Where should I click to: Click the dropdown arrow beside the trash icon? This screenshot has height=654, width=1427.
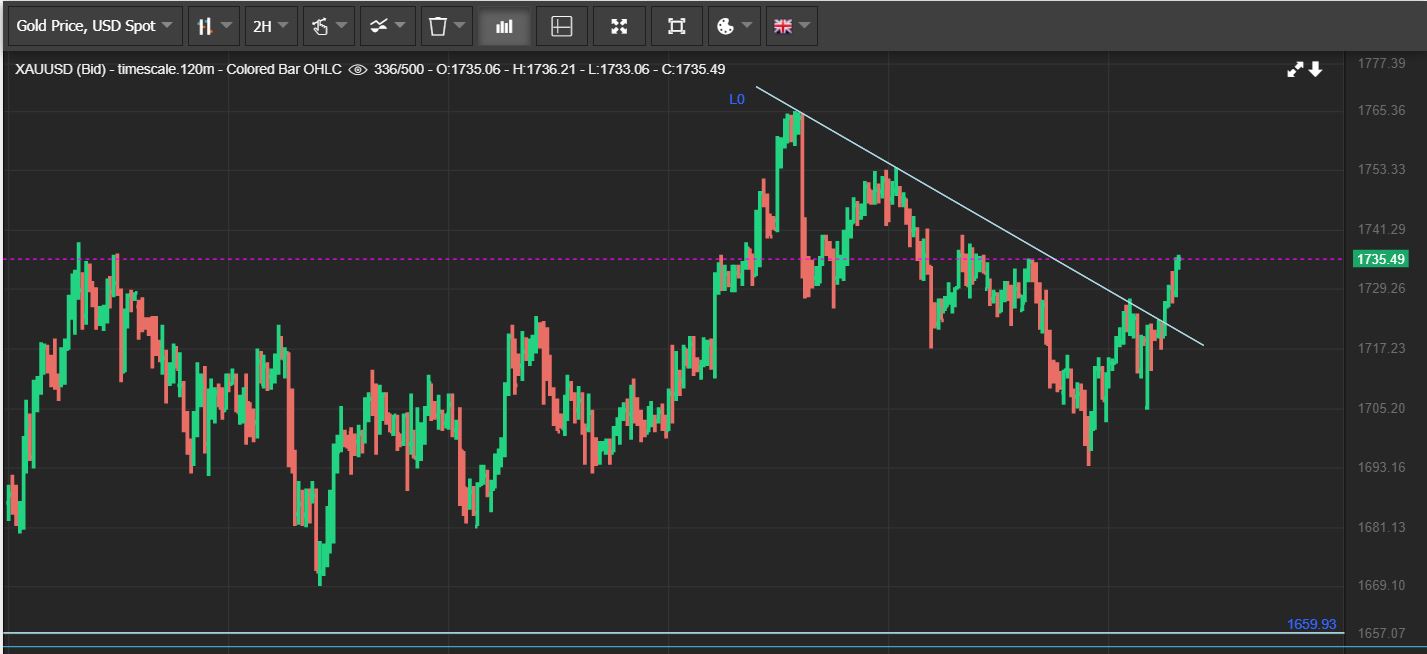[459, 26]
